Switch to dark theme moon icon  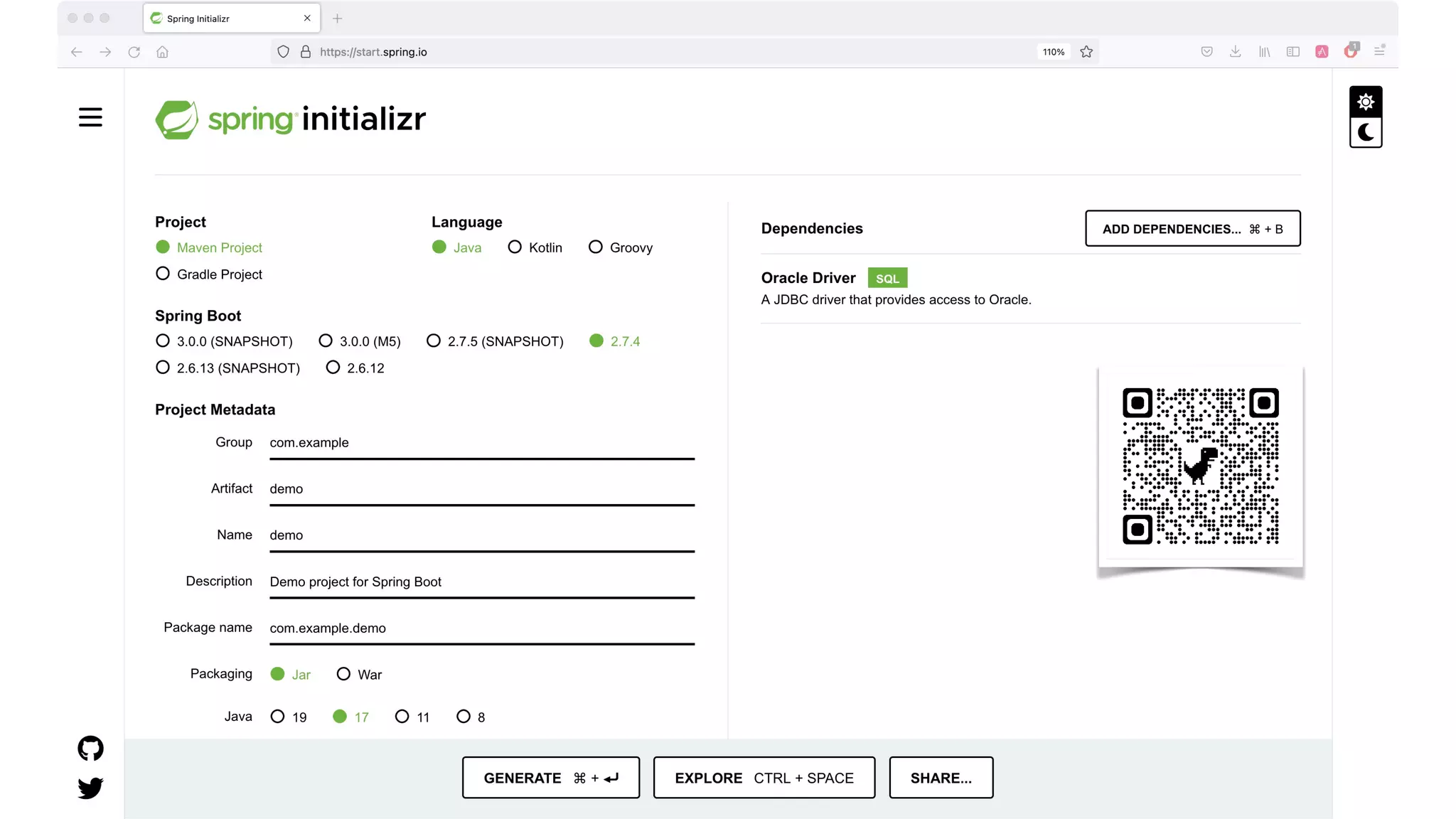pos(1365,132)
